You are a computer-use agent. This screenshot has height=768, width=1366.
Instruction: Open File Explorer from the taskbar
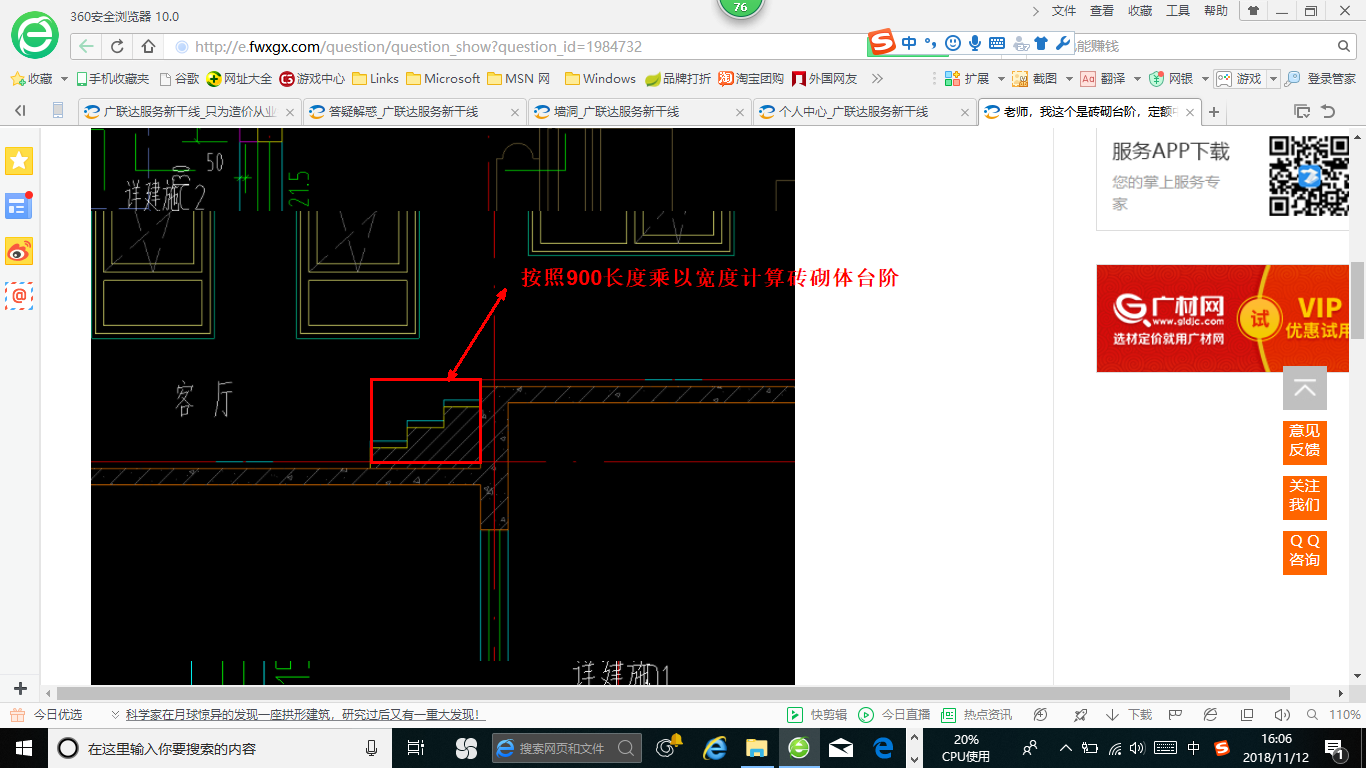click(x=756, y=747)
